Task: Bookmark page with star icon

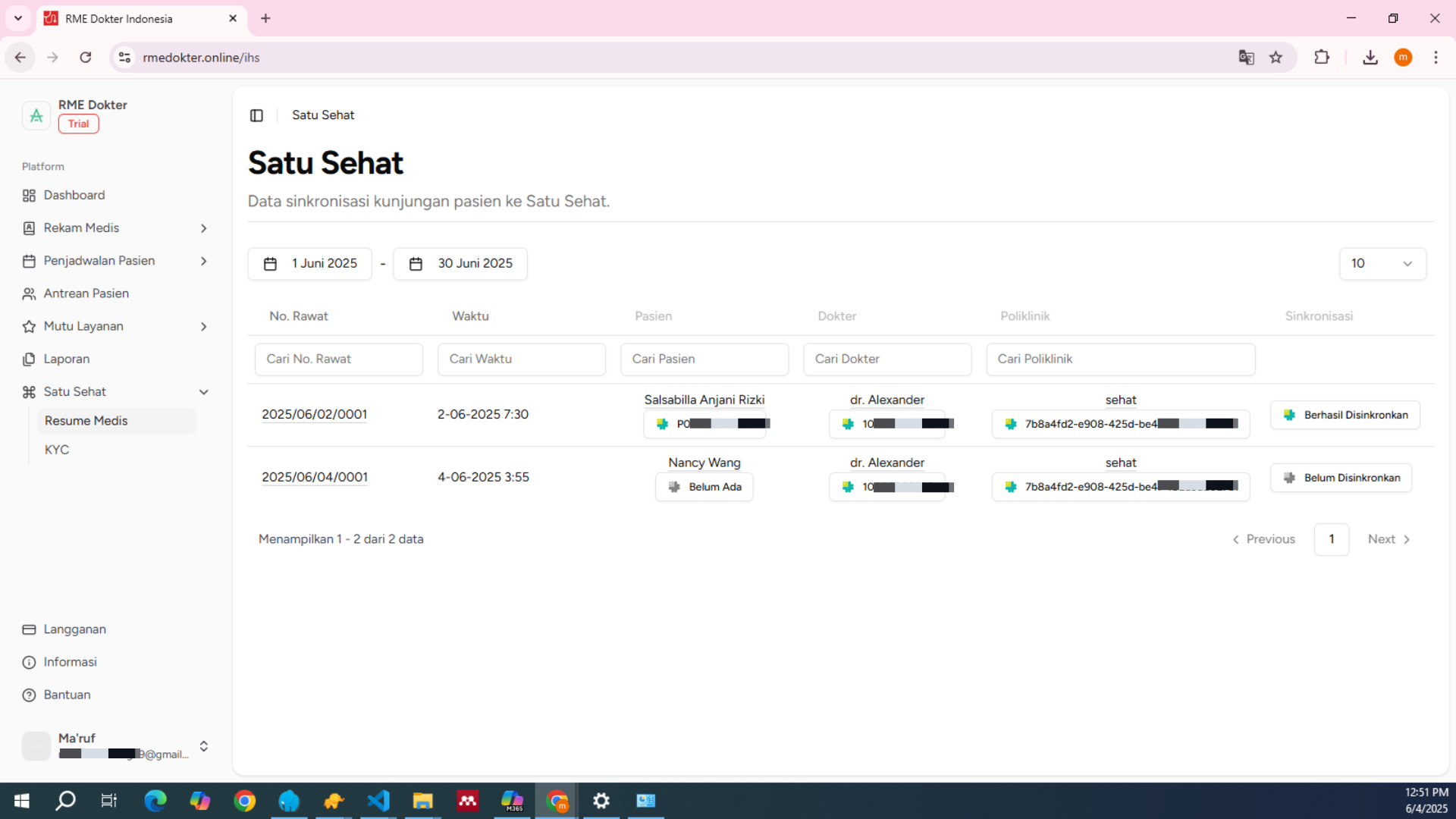Action: (1276, 58)
